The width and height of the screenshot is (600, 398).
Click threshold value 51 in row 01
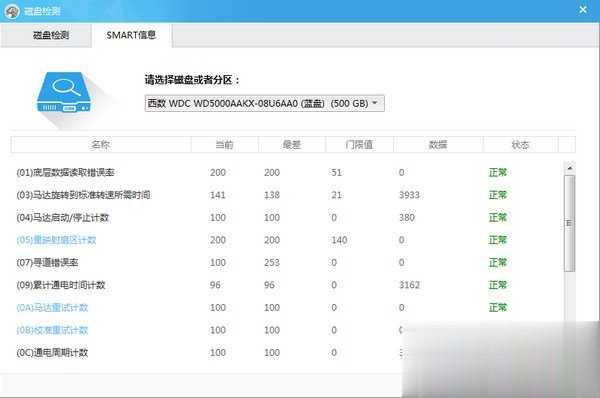tap(337, 173)
